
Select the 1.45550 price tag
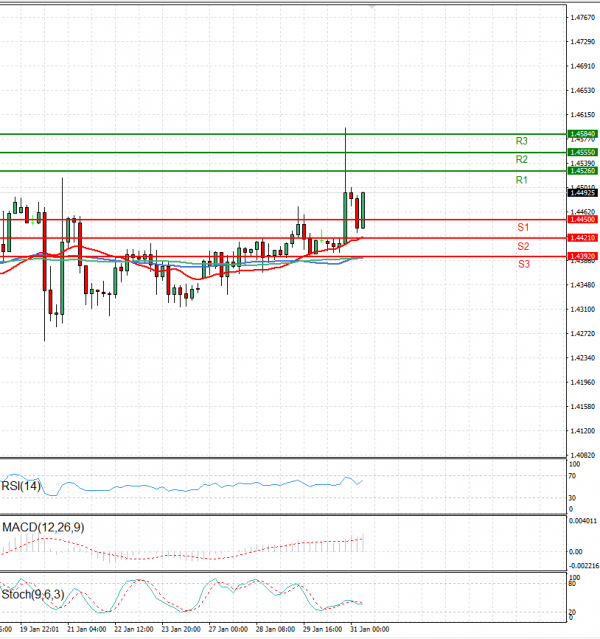point(582,152)
